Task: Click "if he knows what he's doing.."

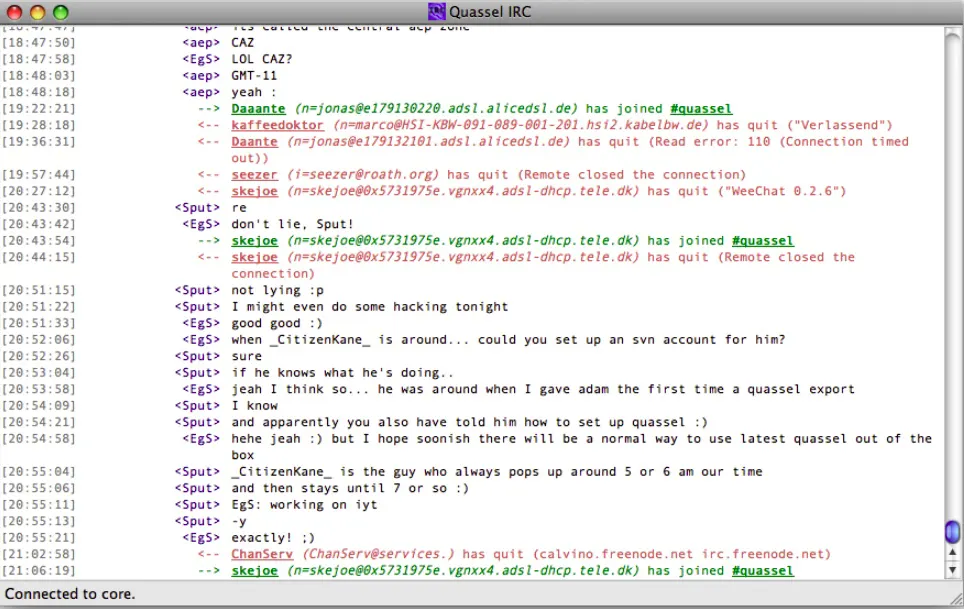Action: pos(342,373)
